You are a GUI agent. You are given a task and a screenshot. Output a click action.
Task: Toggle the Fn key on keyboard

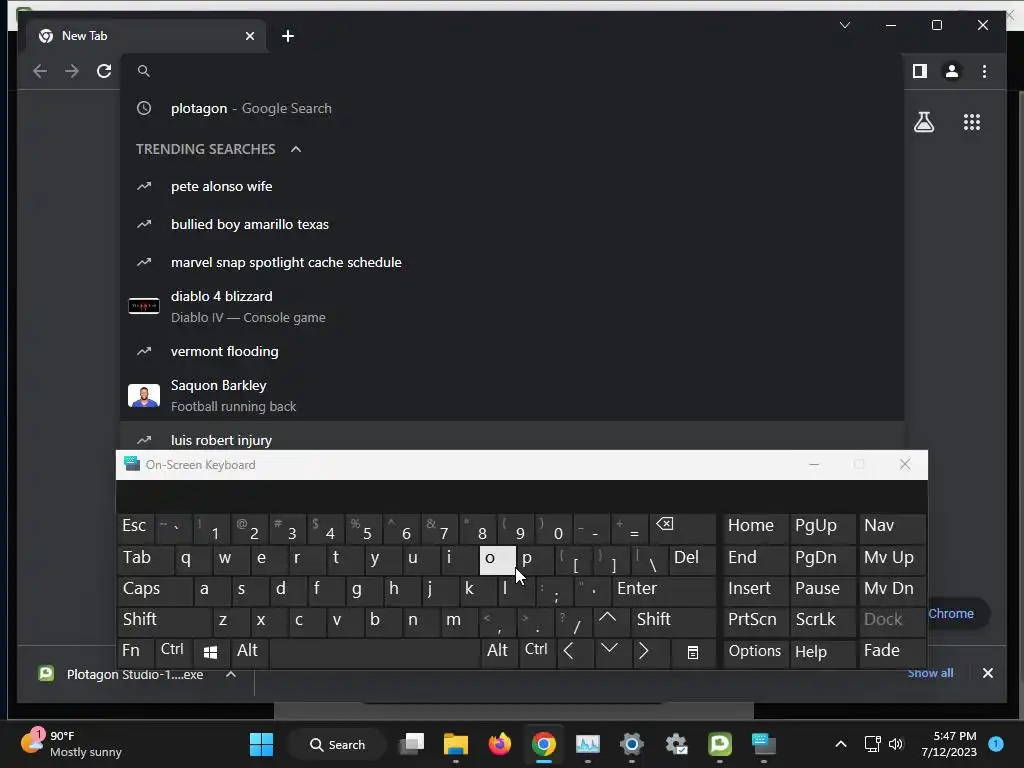(x=135, y=652)
